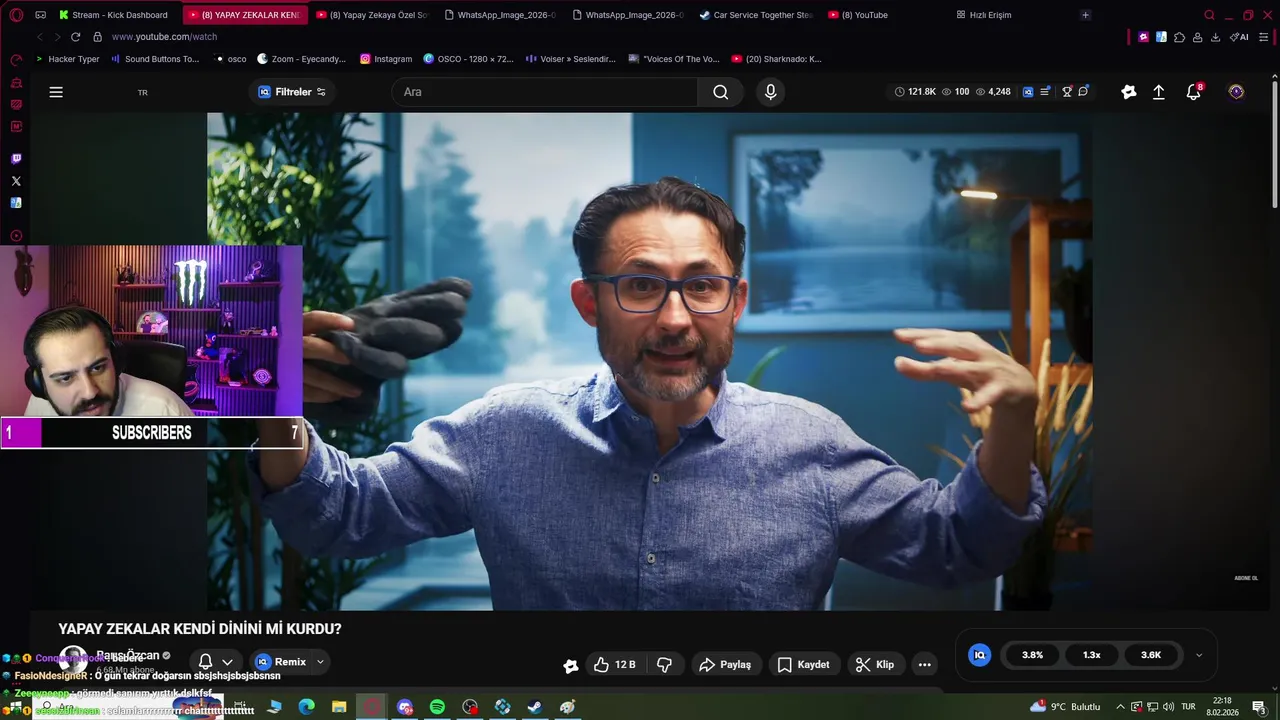This screenshot has height=720, width=1280.
Task: Open the browser tab search magnifier
Action: (1209, 15)
